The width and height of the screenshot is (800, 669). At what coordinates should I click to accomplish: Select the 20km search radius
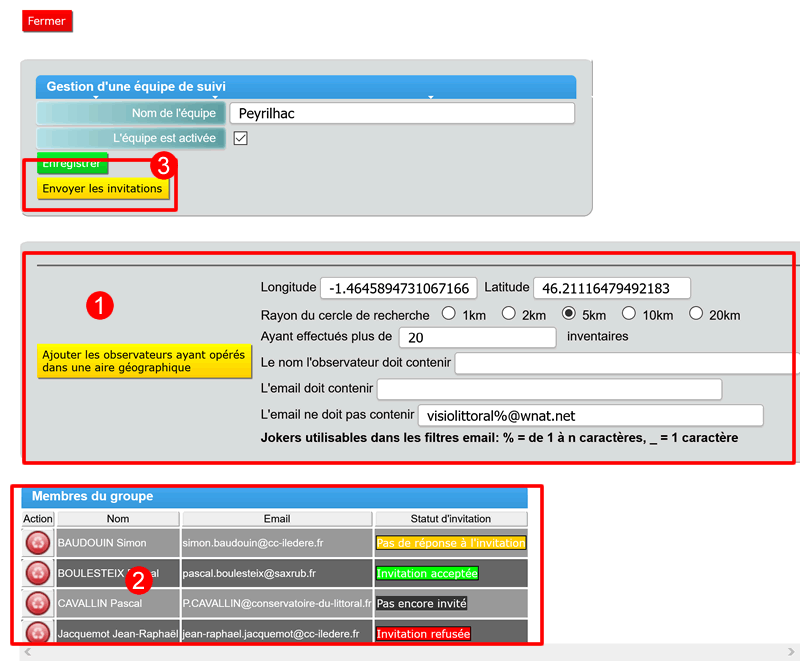coord(696,313)
